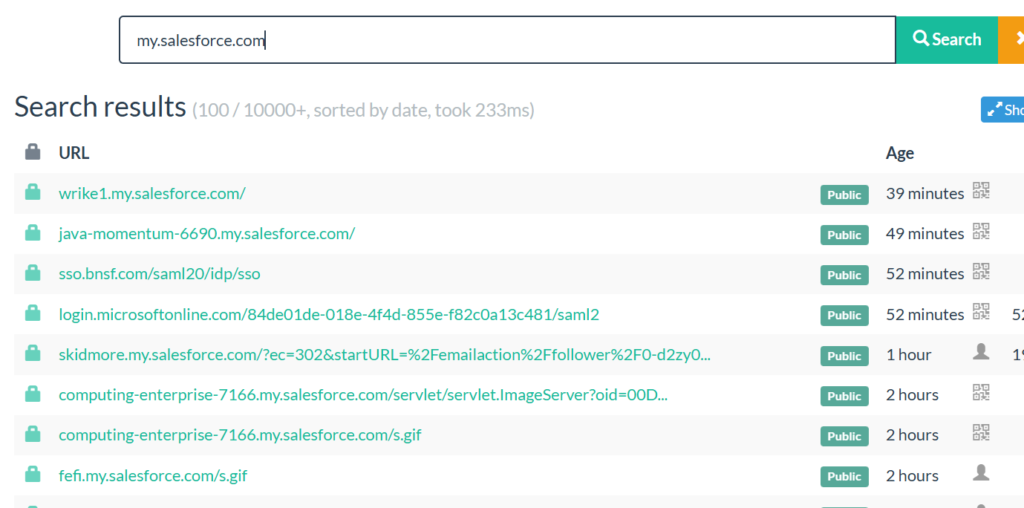Open skidmore.my.salesforce.com result link
Screen dimensions: 1024x508
point(385,355)
